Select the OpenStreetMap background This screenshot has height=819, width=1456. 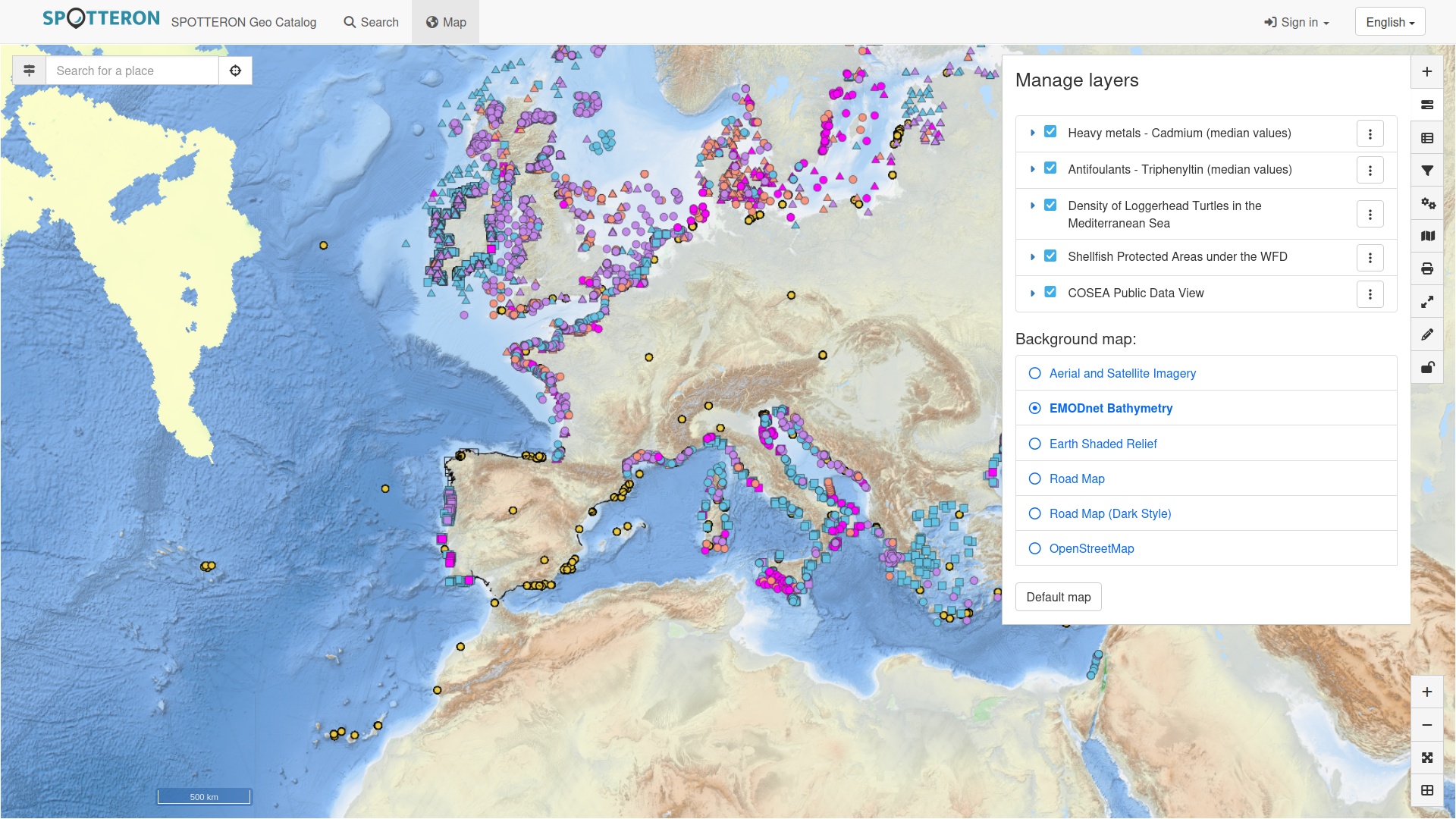pyautogui.click(x=1034, y=548)
